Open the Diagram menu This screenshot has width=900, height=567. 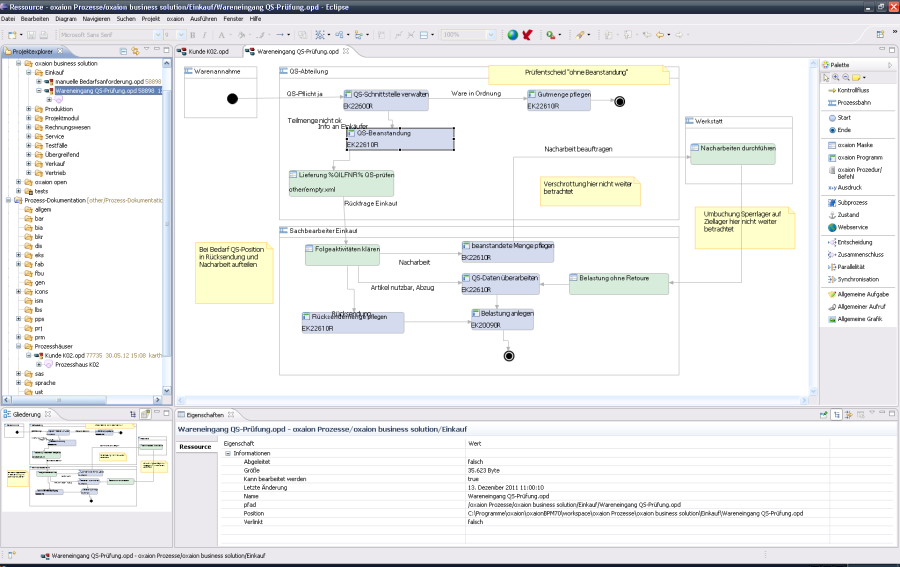click(x=66, y=19)
